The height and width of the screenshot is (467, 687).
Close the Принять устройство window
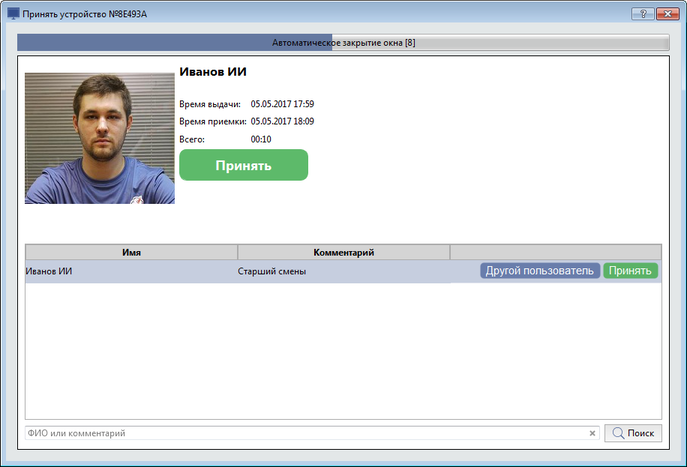pyautogui.click(x=665, y=14)
